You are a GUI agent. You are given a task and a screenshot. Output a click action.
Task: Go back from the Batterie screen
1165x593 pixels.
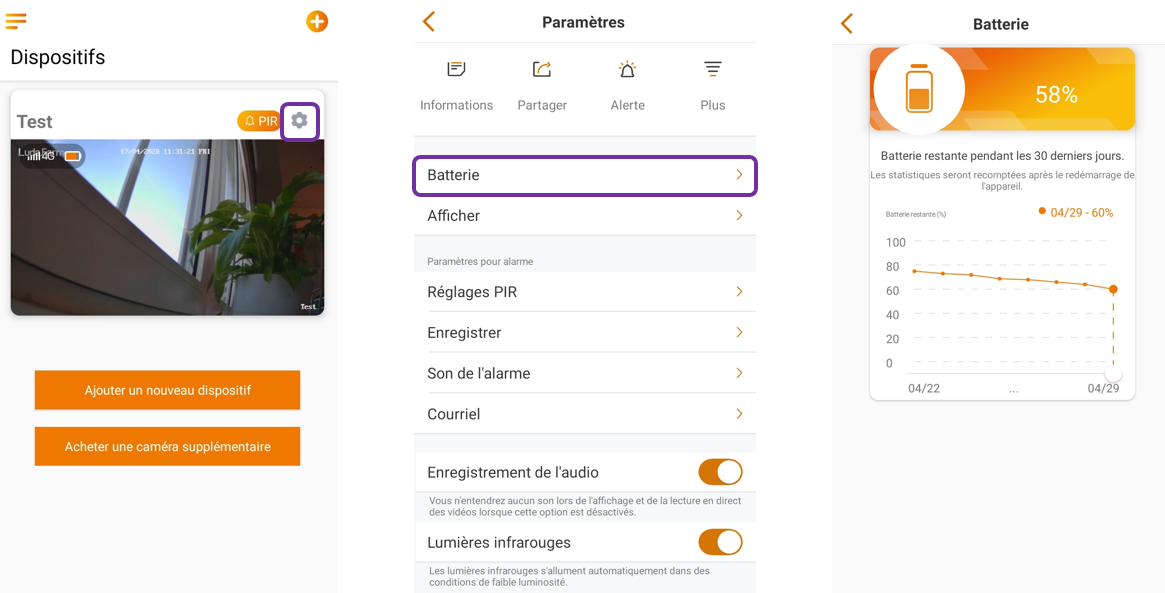[847, 24]
